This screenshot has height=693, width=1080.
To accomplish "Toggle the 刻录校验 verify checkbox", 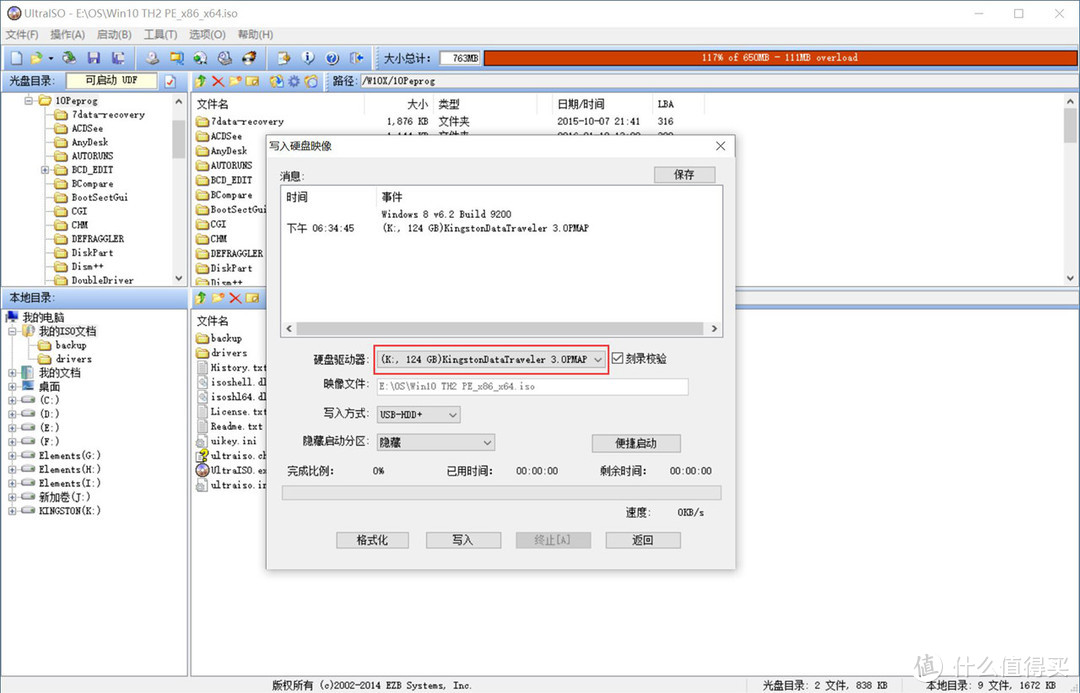I will click(618, 358).
